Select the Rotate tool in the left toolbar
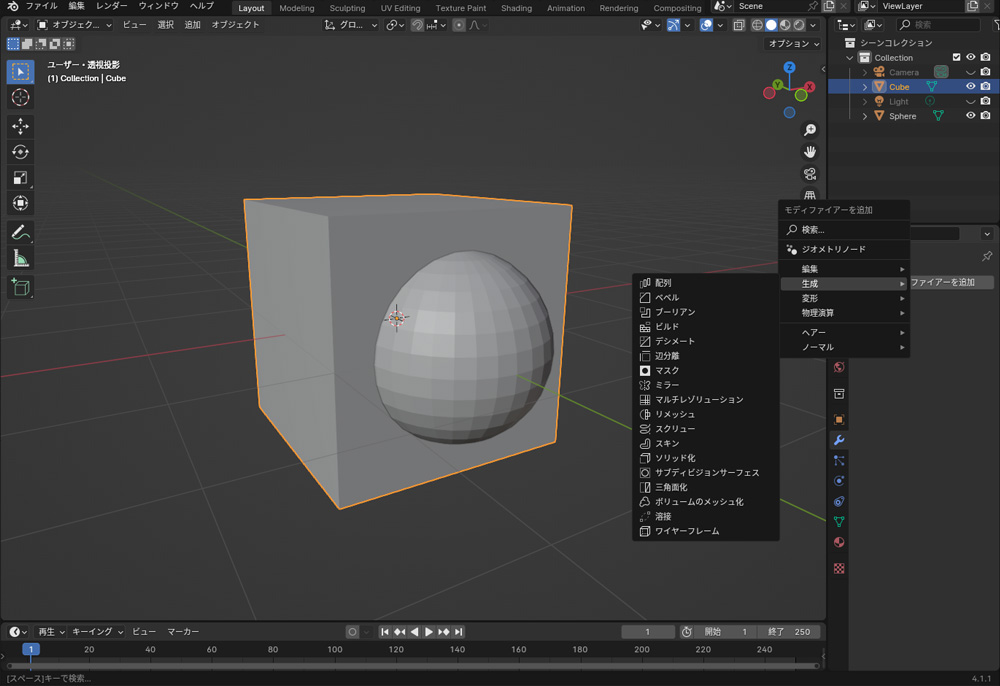 (x=20, y=152)
